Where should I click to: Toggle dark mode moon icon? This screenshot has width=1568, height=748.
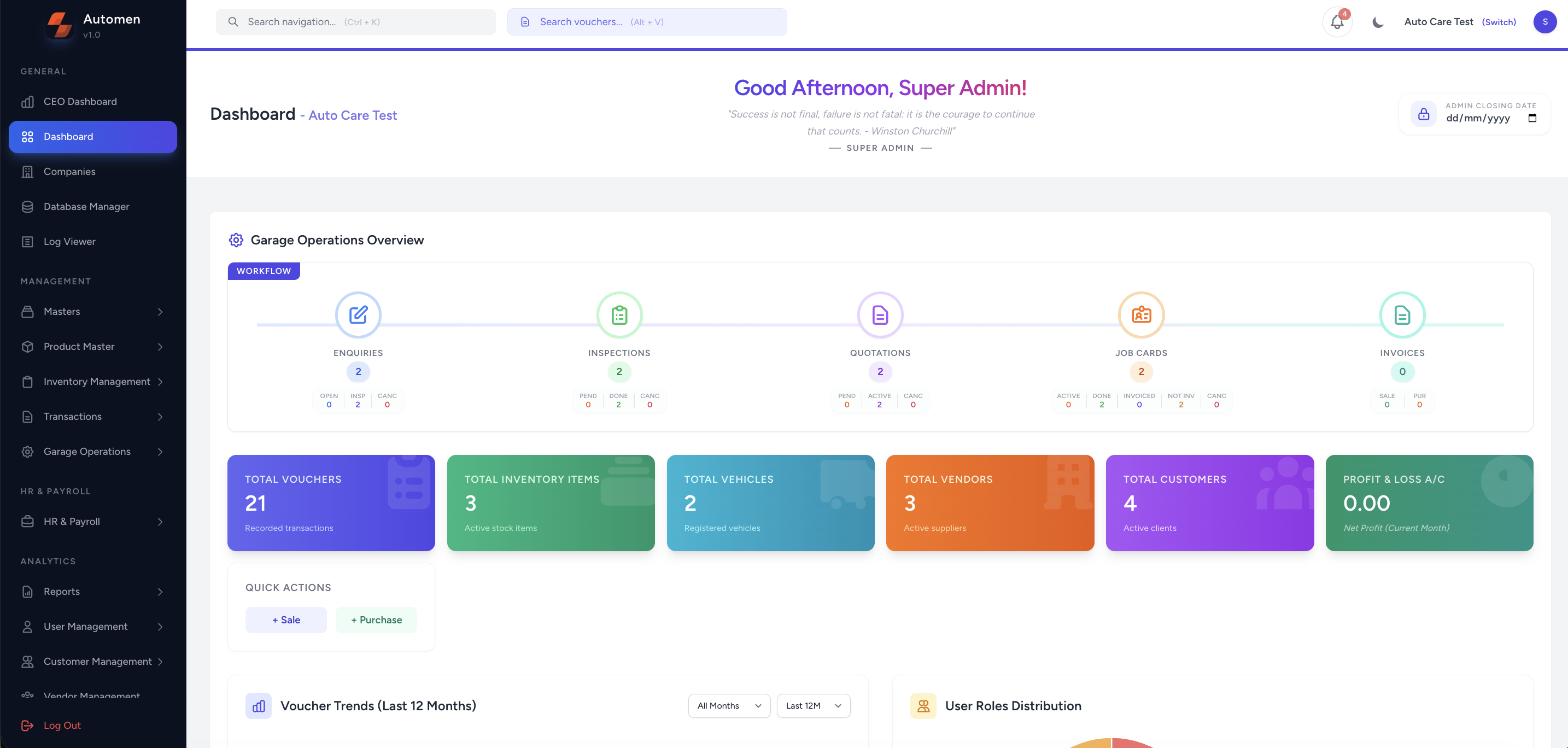click(x=1378, y=22)
